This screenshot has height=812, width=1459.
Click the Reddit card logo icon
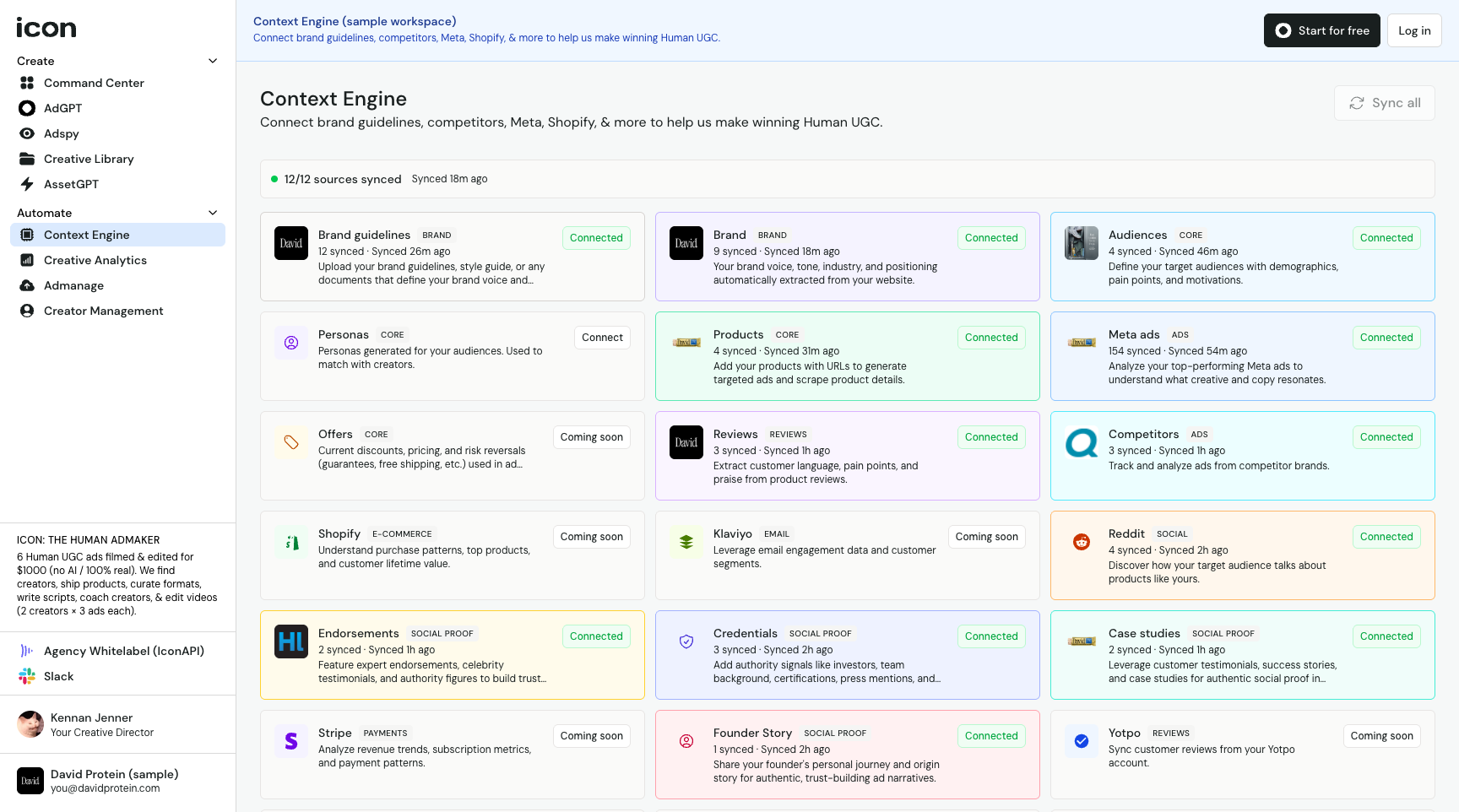pos(1082,542)
